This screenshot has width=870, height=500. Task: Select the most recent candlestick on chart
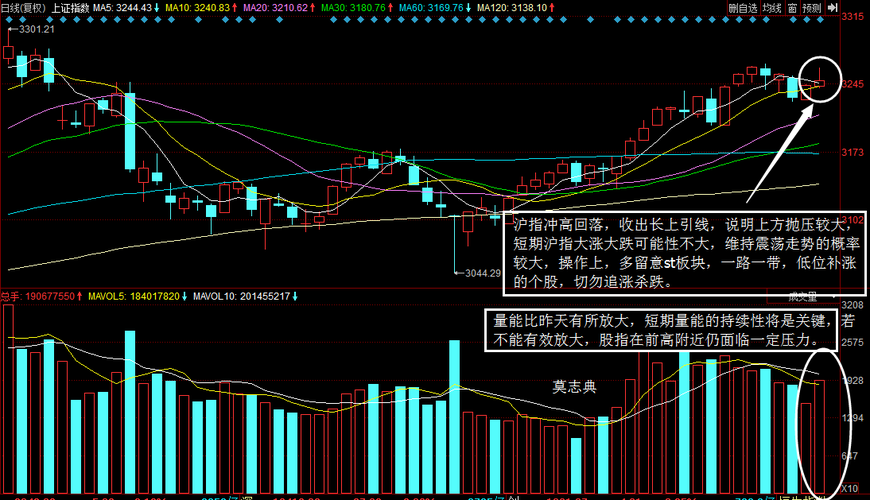(x=820, y=83)
